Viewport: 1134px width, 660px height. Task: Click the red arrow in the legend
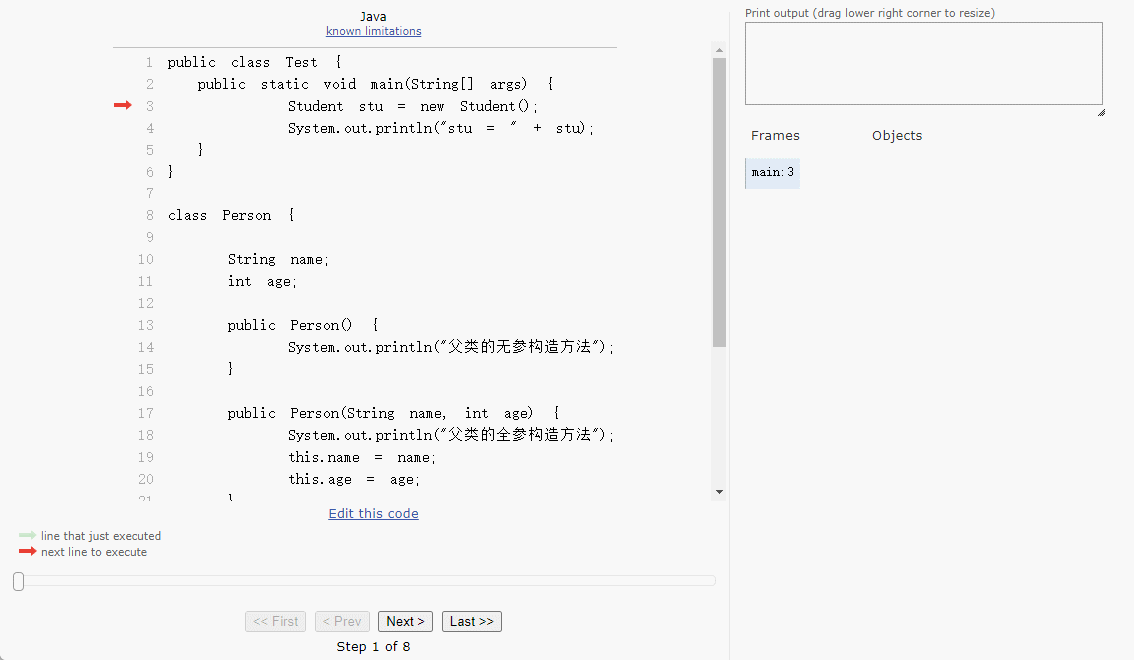coord(27,552)
